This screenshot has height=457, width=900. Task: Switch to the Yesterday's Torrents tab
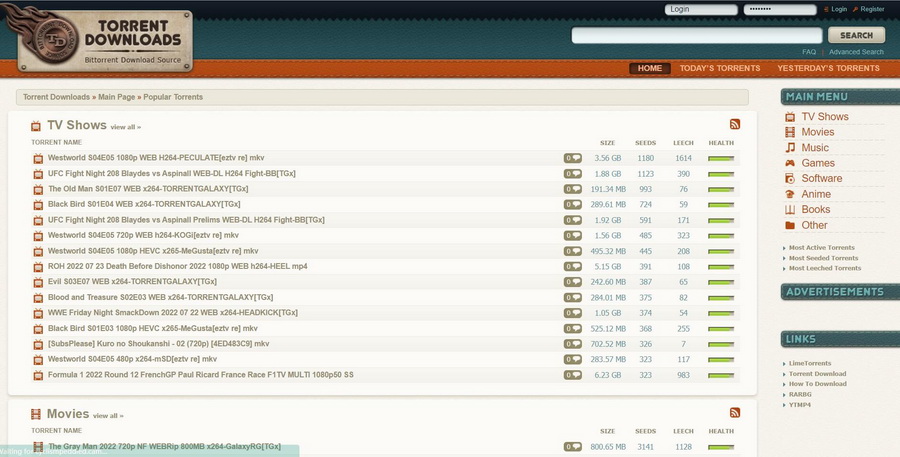(828, 68)
